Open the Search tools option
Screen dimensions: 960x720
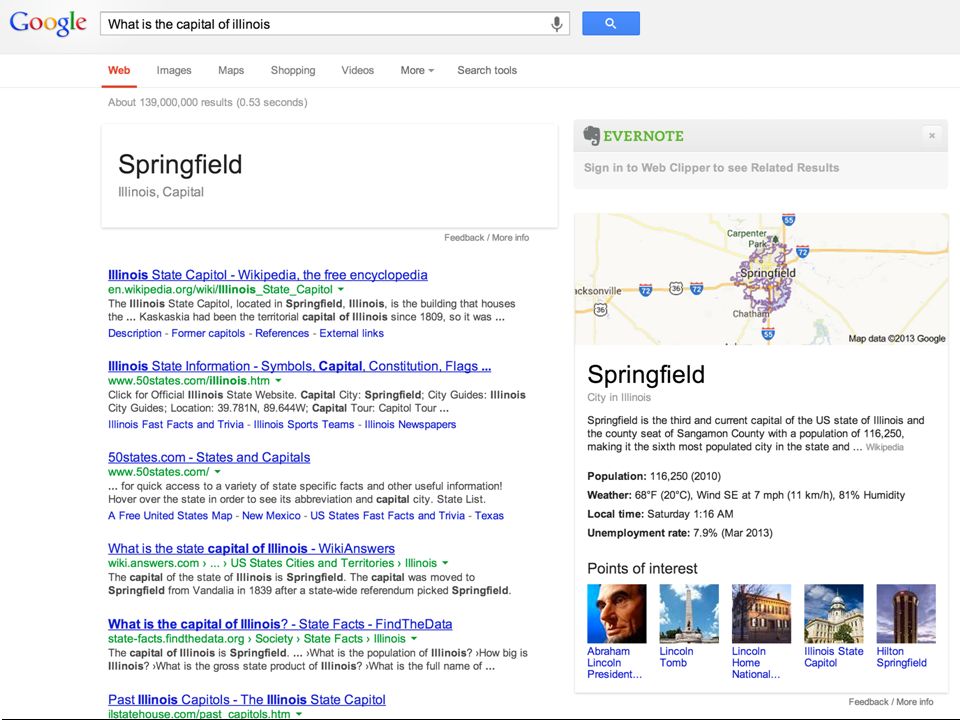coord(487,70)
